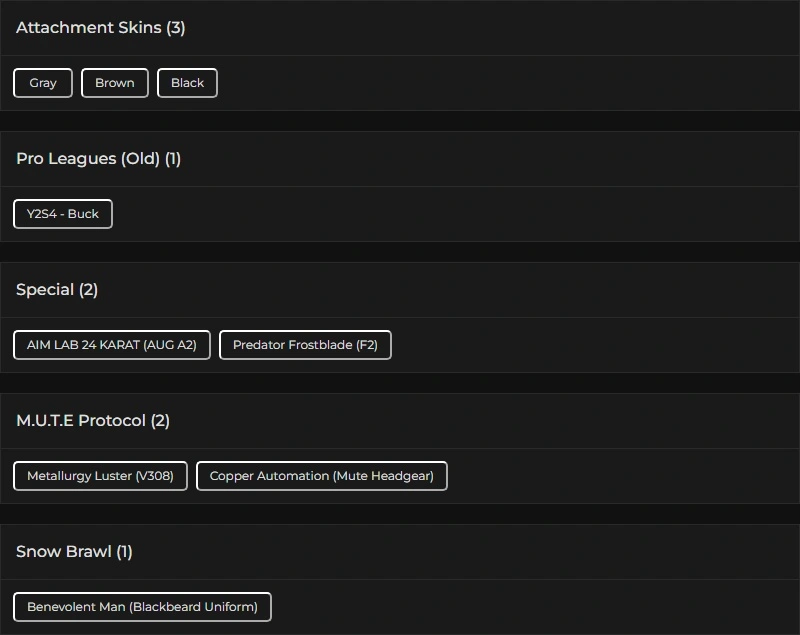
Task: Click the Predator Frostblade (F2) tag
Action: click(x=305, y=345)
